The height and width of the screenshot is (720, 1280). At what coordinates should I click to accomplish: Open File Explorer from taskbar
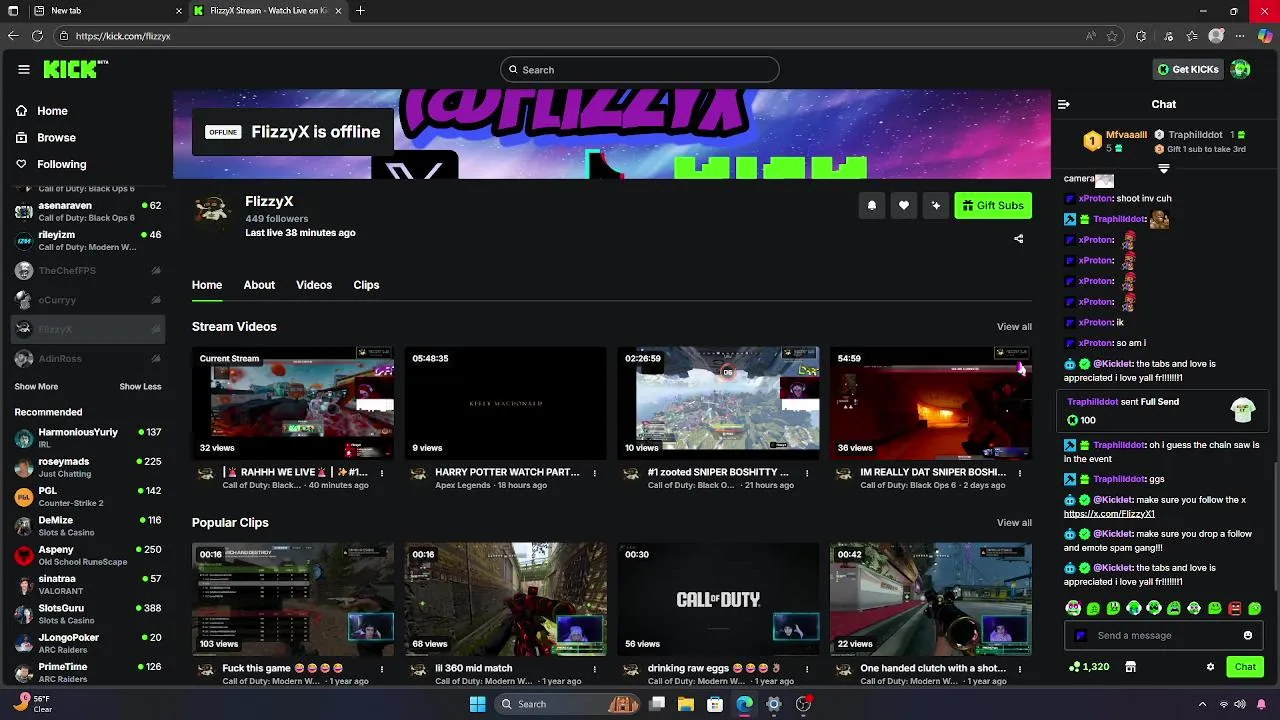[x=686, y=704]
